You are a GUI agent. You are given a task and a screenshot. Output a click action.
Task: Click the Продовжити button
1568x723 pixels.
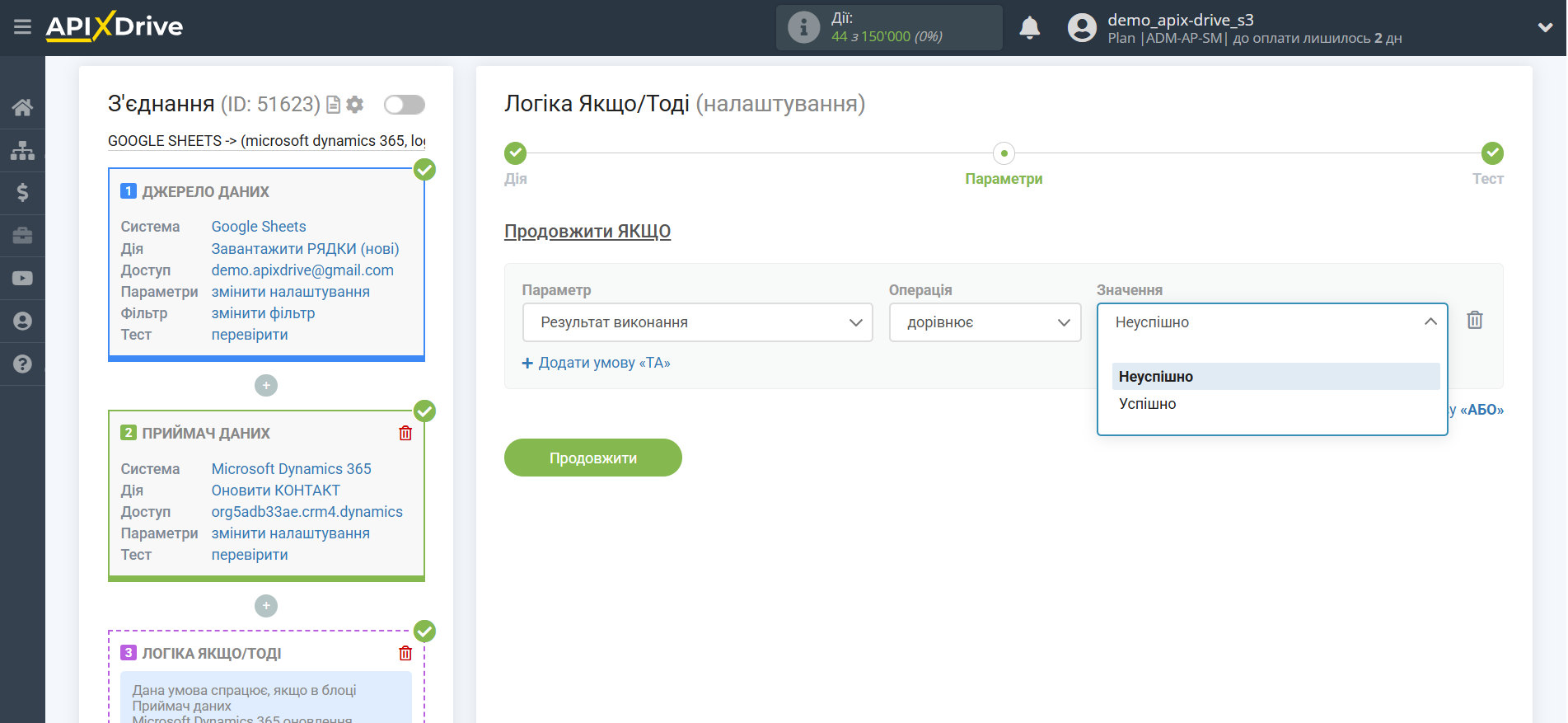(593, 458)
